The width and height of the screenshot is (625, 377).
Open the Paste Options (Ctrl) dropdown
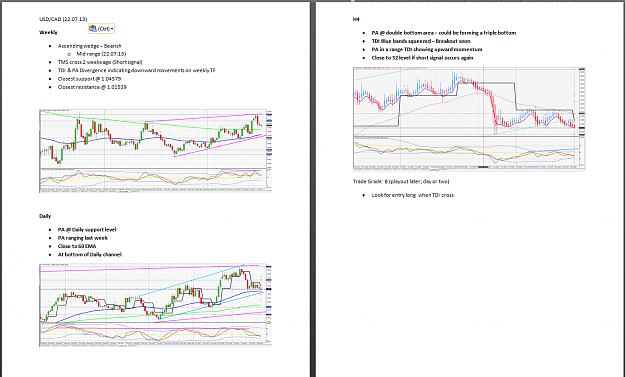click(101, 29)
